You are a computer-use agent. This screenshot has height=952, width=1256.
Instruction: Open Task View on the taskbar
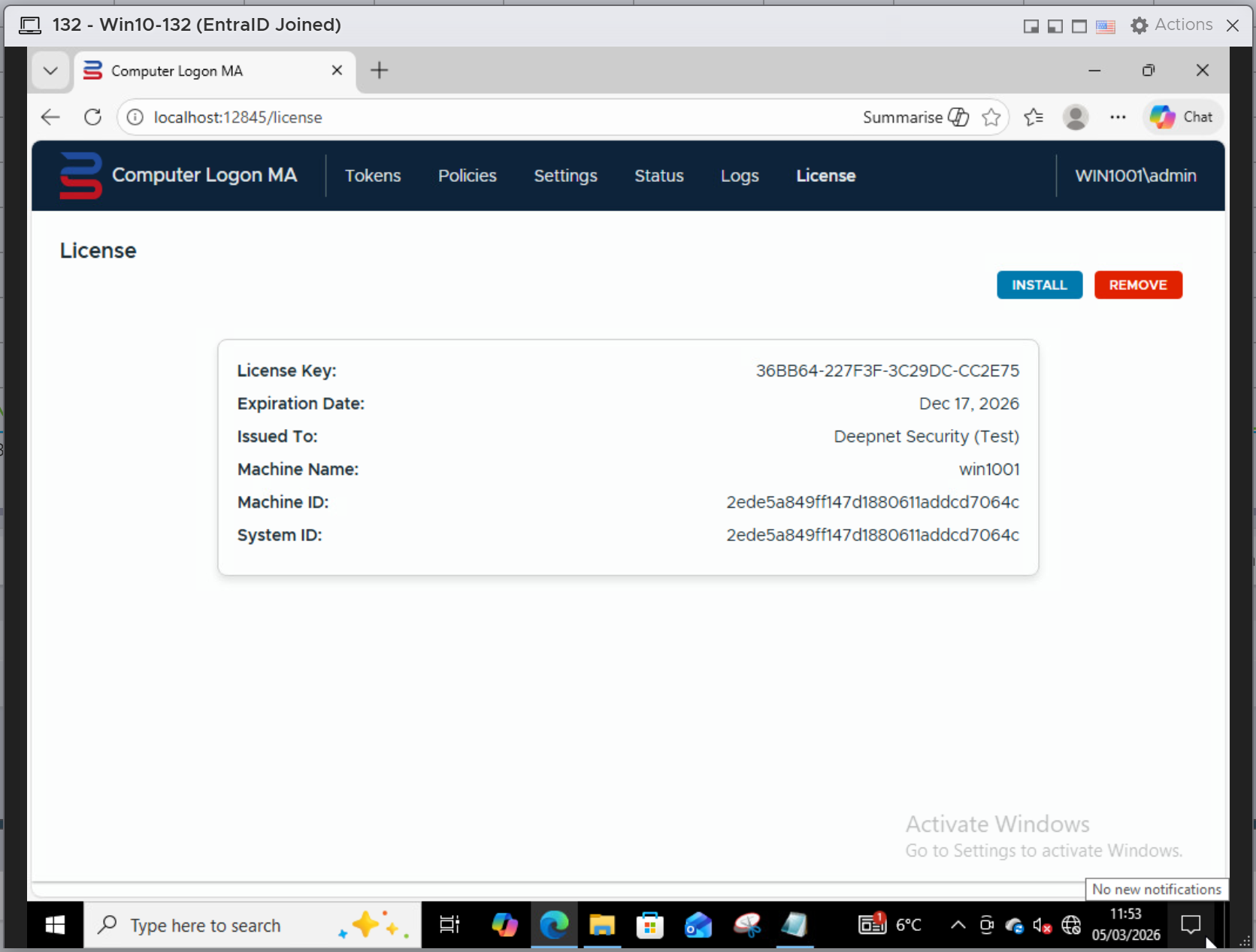pos(449,925)
